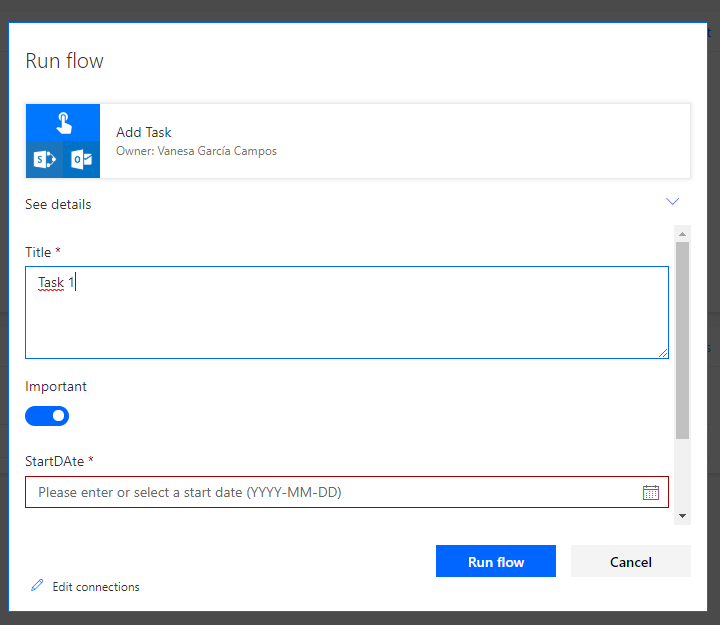Click the scrollbar down arrow
The image size is (720, 625).
[x=682, y=516]
